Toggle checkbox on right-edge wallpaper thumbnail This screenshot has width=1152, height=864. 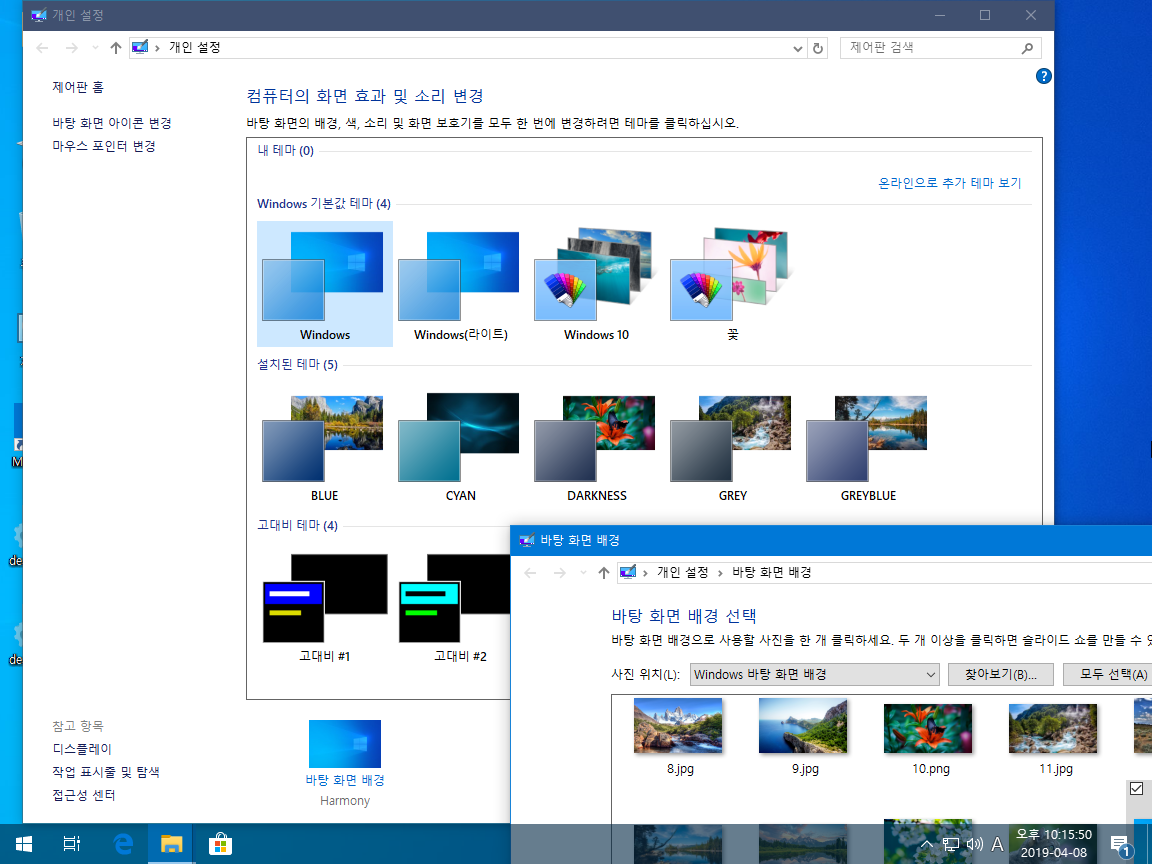(1137, 788)
